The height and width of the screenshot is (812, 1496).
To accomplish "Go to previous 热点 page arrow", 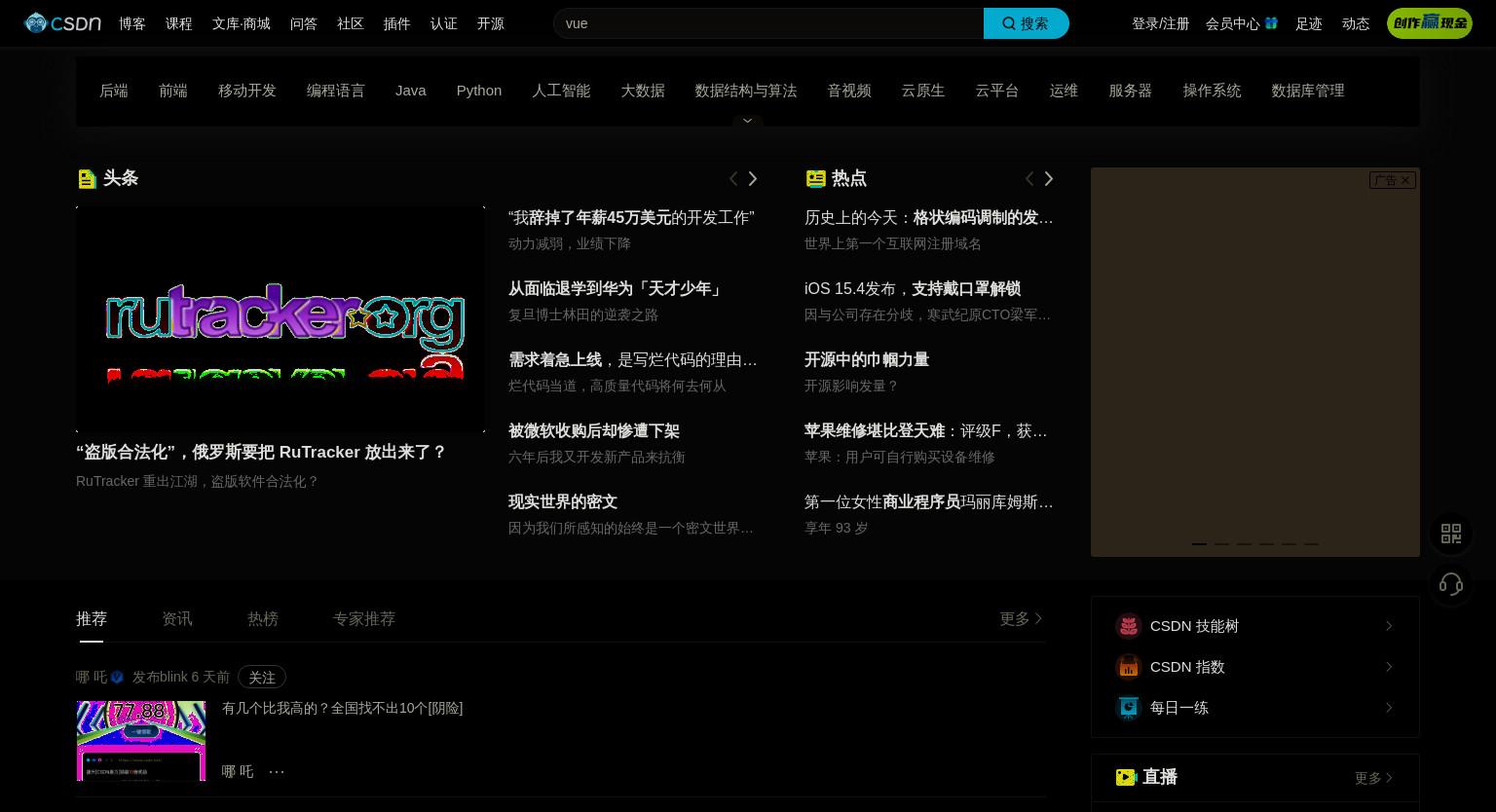I will pyautogui.click(x=1029, y=178).
